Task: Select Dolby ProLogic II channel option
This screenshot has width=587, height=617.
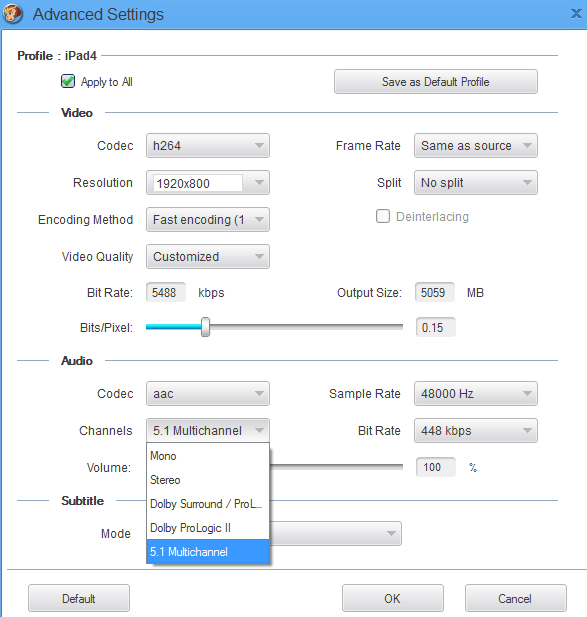Action: tap(208, 528)
